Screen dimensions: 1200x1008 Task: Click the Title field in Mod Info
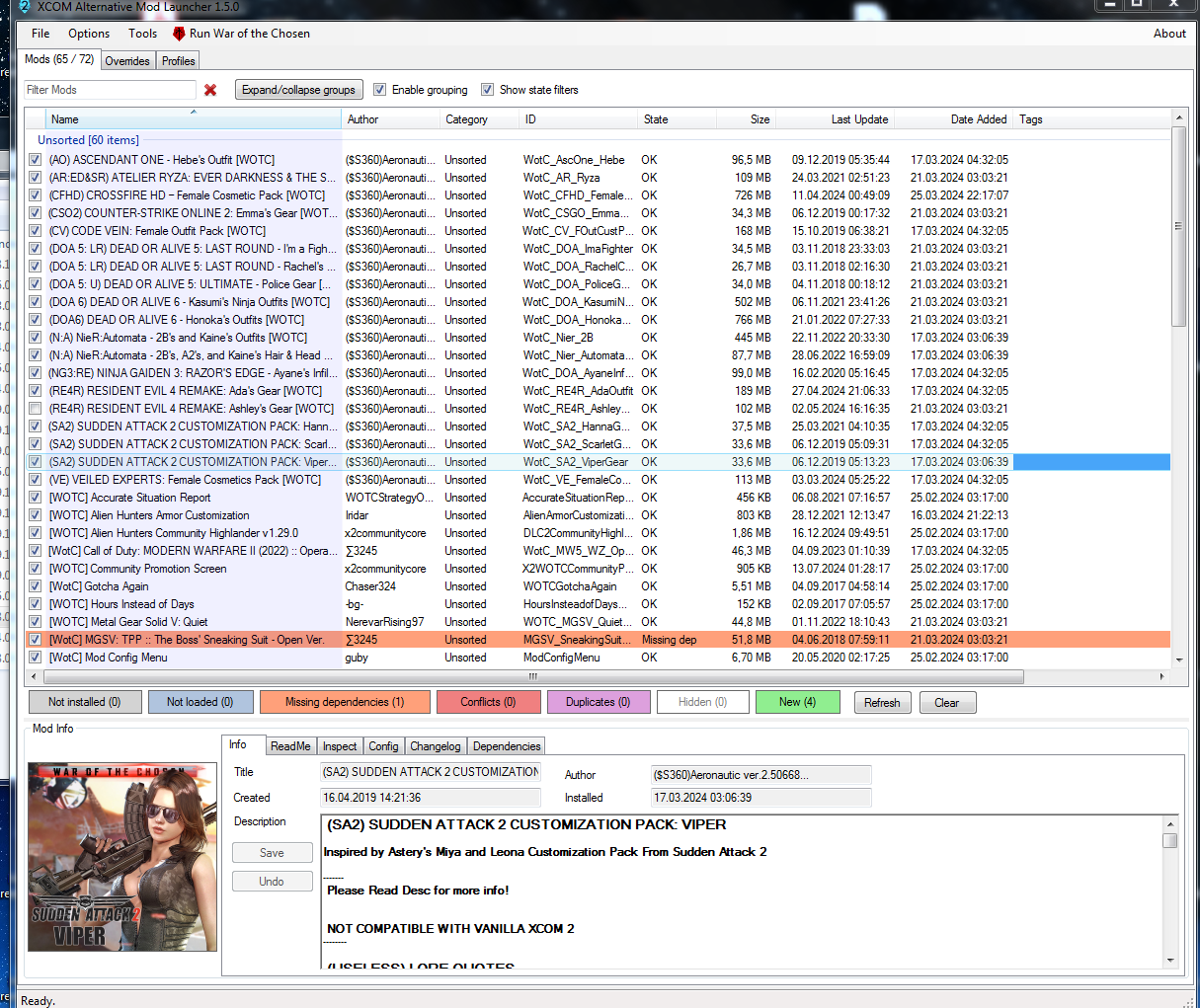(431, 772)
